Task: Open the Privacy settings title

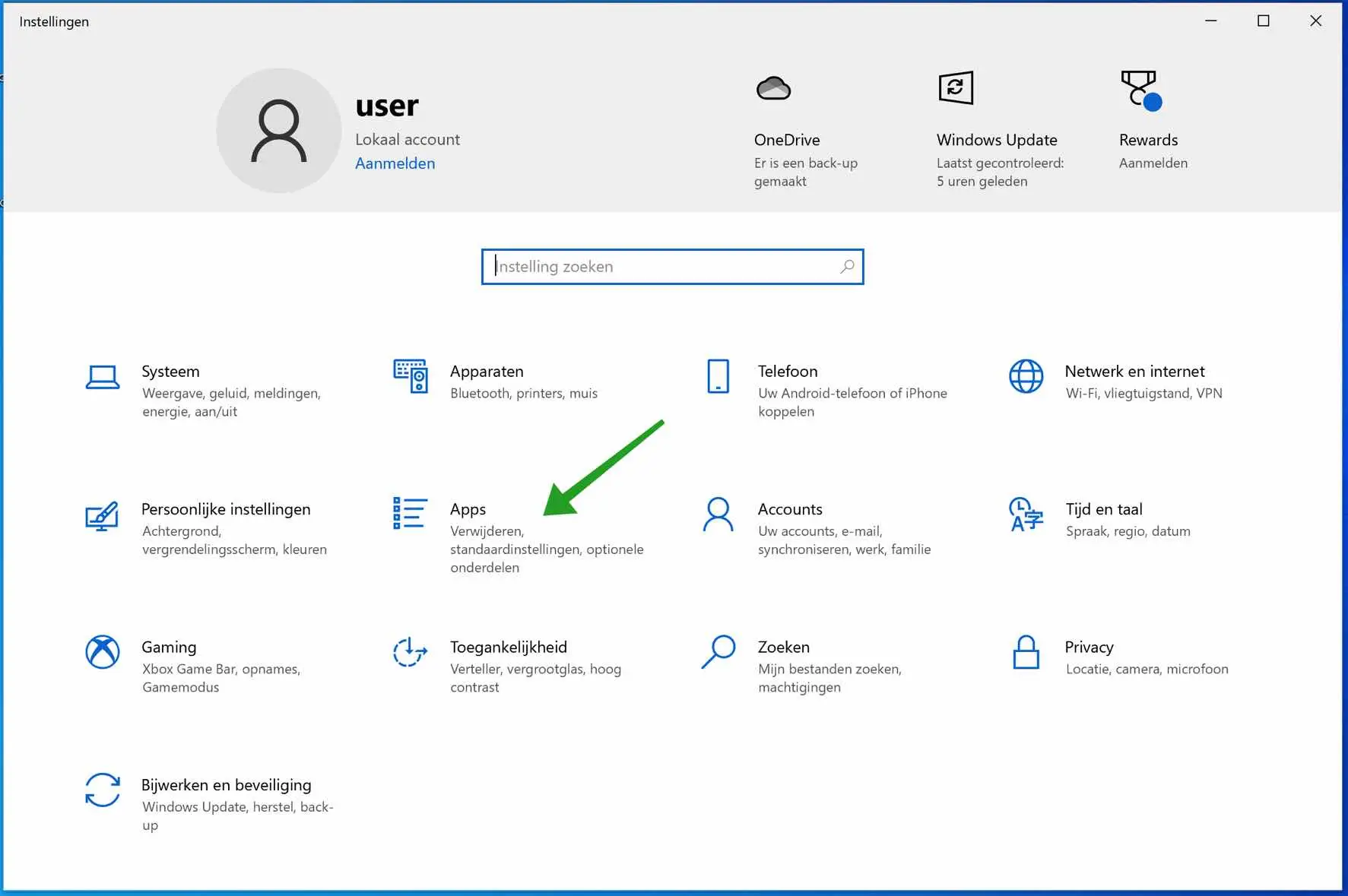Action: pyautogui.click(x=1089, y=647)
